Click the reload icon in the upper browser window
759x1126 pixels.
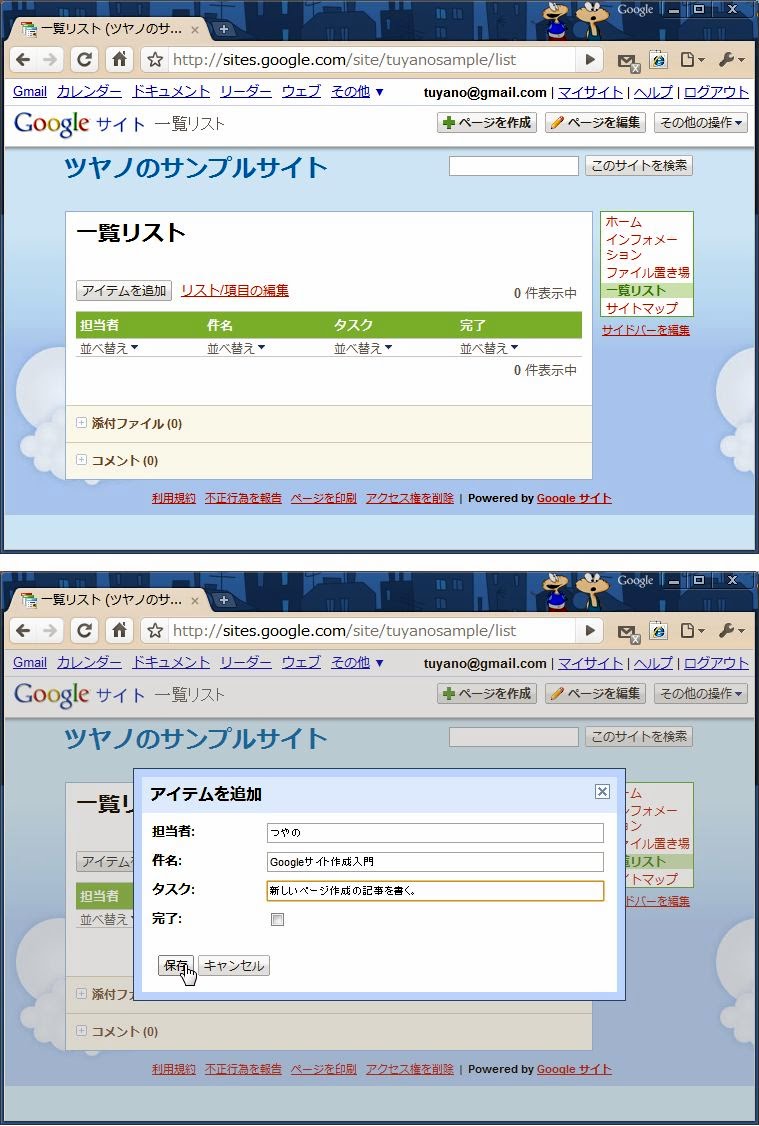[85, 60]
